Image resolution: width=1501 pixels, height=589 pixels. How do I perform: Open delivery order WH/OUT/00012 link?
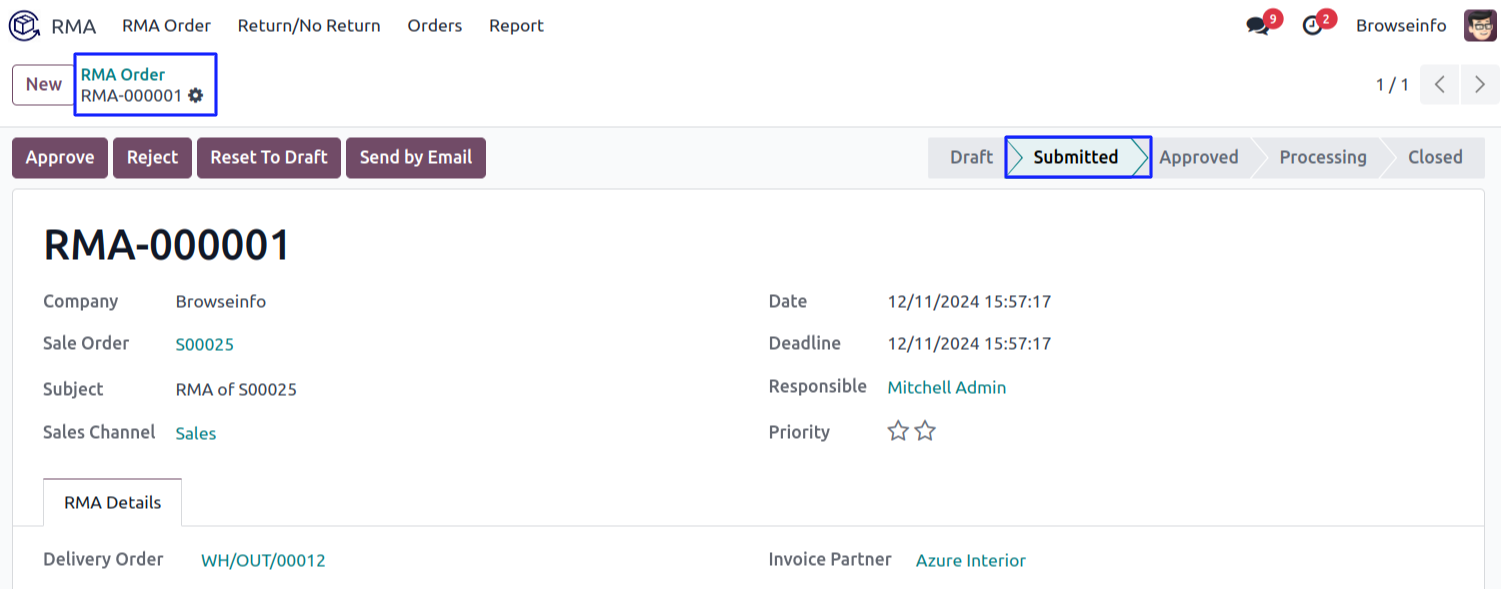pos(263,561)
